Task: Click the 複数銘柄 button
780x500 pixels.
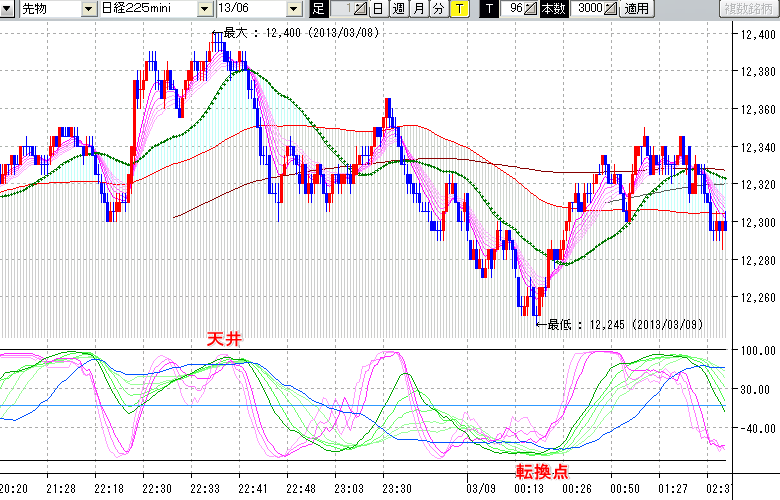Action: click(748, 9)
